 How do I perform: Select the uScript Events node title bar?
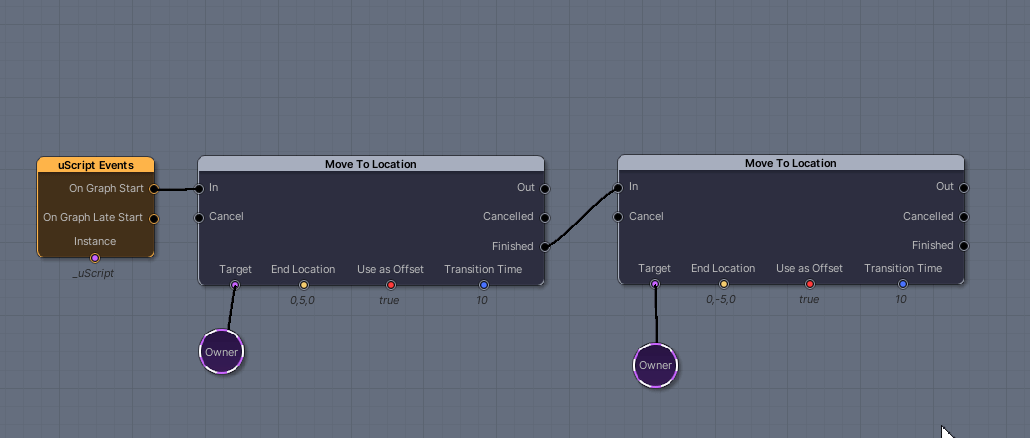[x=96, y=165]
